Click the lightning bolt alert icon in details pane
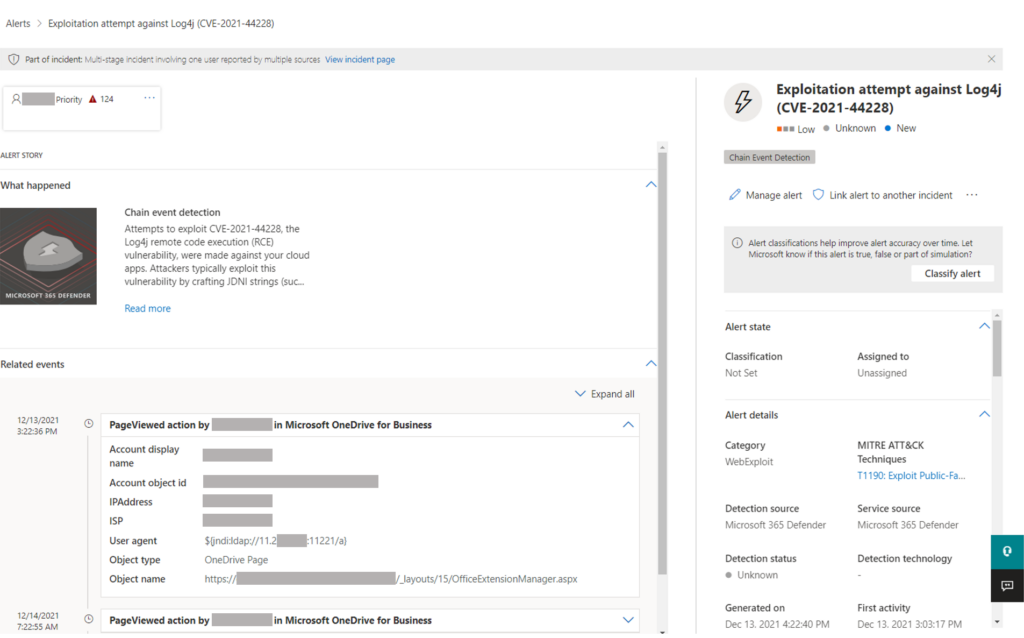Viewport: 1024px width, 638px height. (742, 100)
